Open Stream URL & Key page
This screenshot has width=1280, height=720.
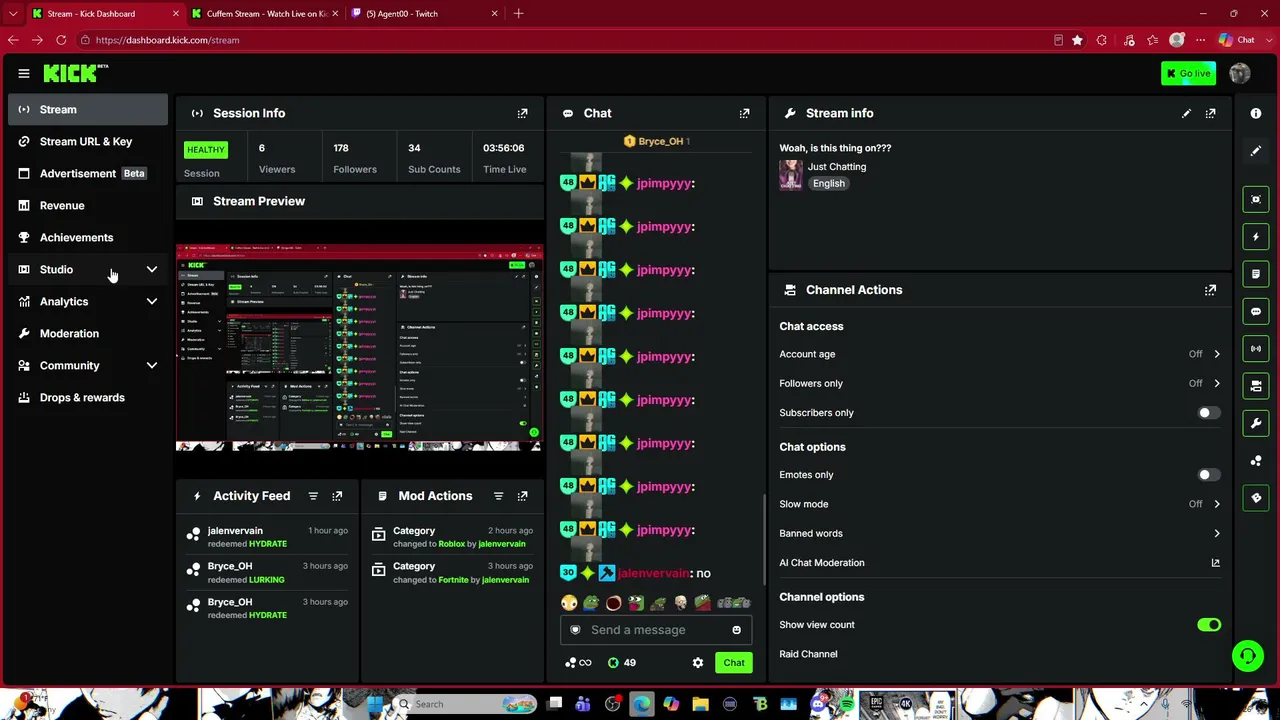coord(88,142)
